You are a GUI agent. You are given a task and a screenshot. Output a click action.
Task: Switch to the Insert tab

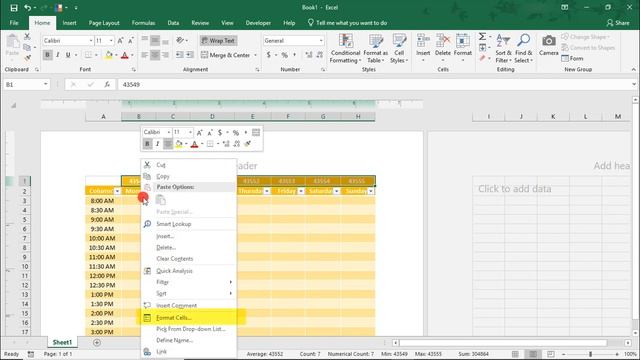coord(69,23)
